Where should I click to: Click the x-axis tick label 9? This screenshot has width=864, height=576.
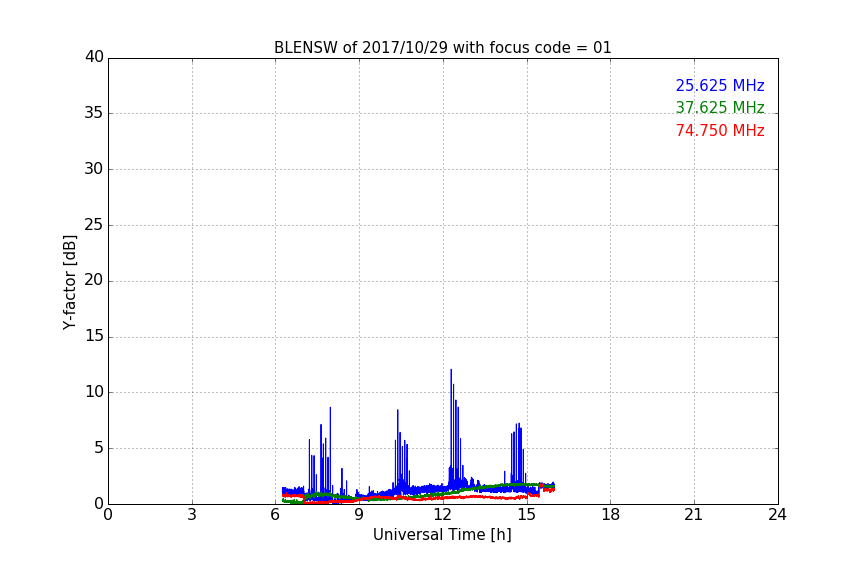[359, 515]
